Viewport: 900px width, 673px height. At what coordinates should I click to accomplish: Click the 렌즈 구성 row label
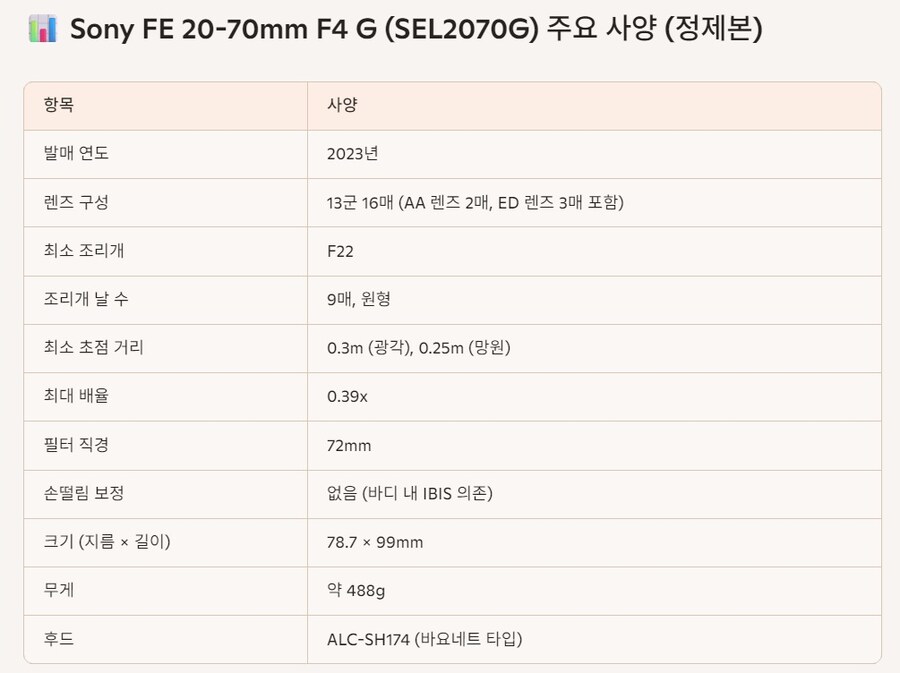pos(76,202)
